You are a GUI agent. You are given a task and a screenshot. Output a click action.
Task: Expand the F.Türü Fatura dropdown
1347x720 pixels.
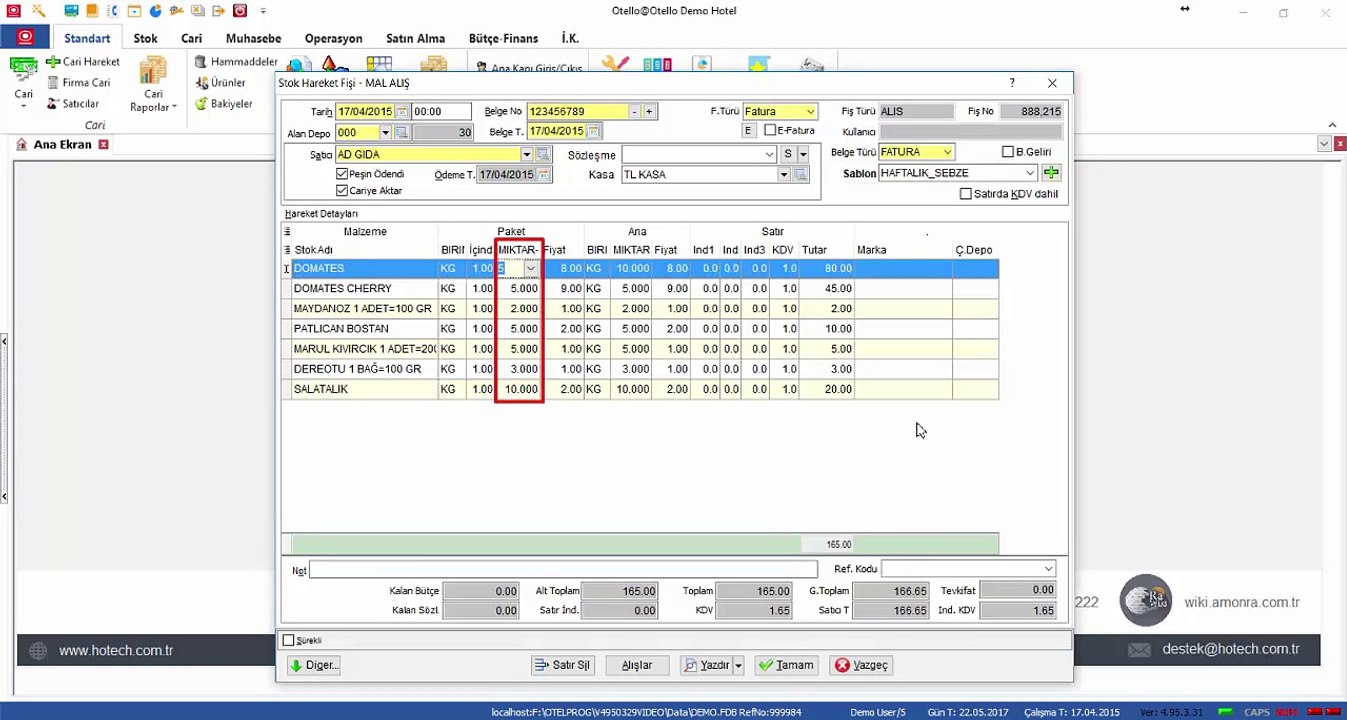pos(810,112)
